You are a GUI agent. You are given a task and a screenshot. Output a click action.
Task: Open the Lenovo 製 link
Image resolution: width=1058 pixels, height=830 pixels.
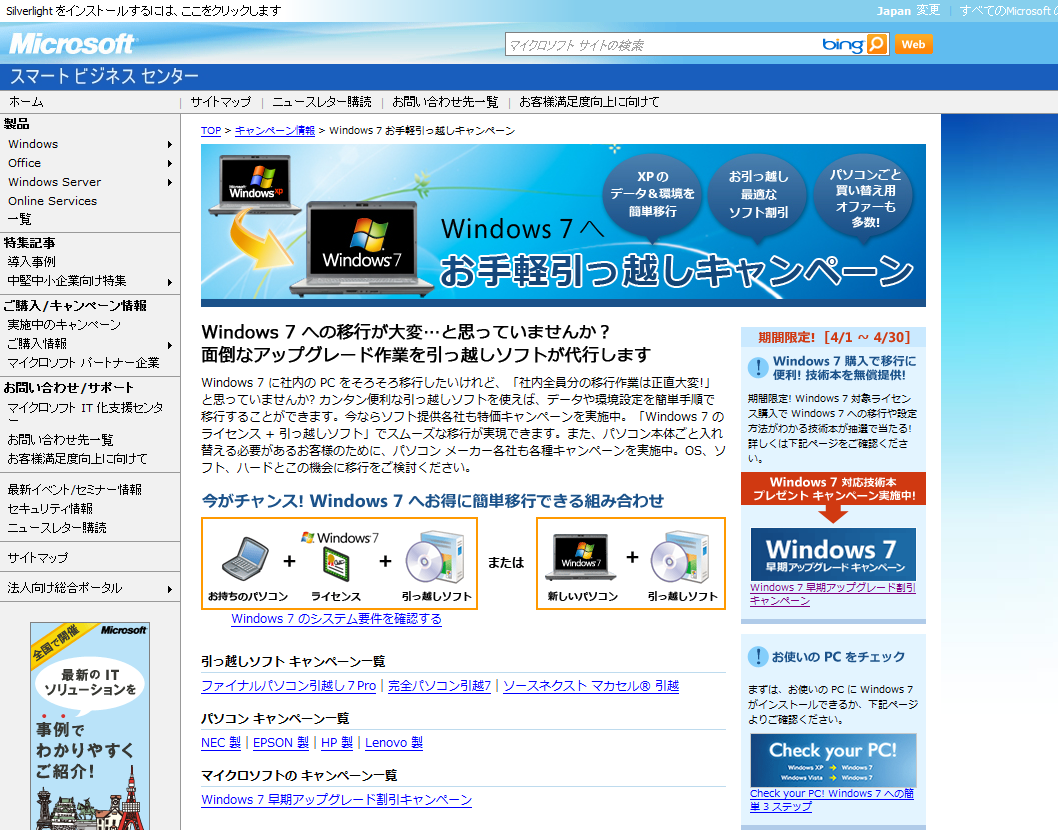pos(394,742)
